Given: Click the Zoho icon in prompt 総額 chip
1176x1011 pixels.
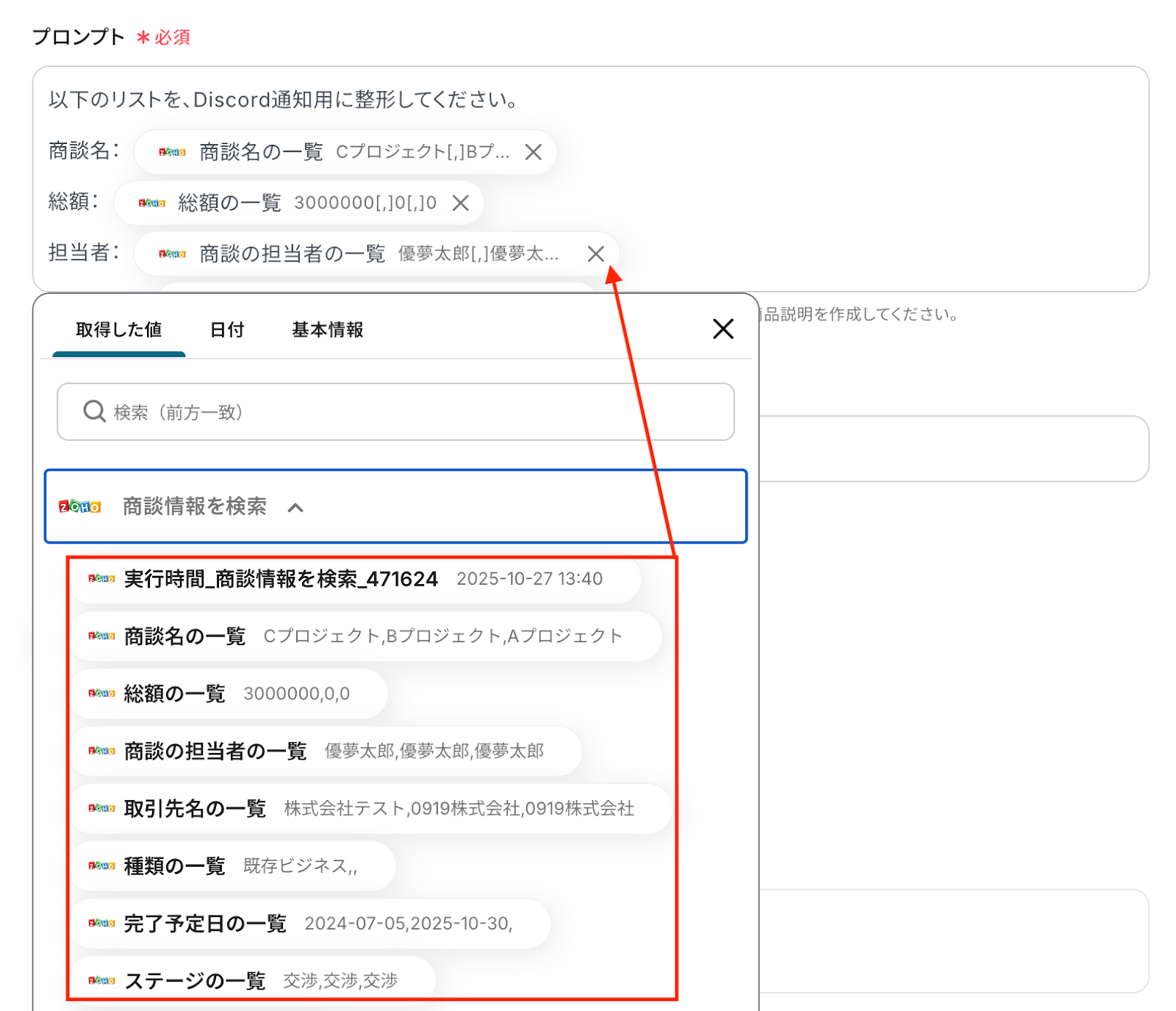Looking at the screenshot, I should pyautogui.click(x=152, y=203).
